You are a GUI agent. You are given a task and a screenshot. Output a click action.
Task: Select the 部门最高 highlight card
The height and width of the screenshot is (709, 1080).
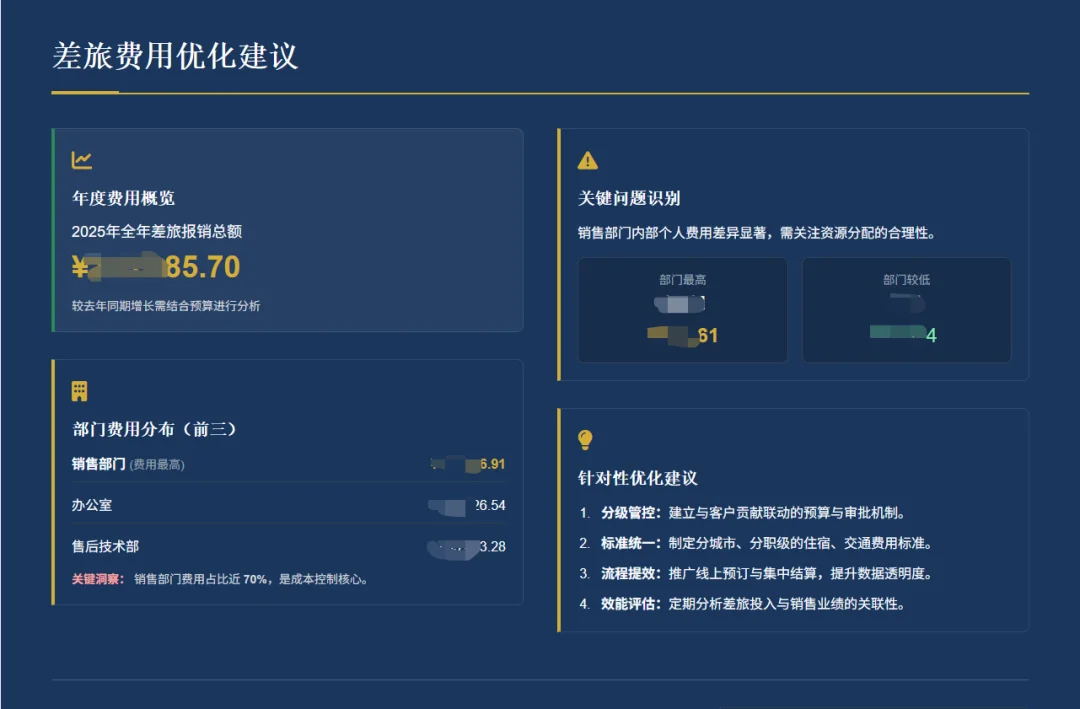[x=683, y=310]
